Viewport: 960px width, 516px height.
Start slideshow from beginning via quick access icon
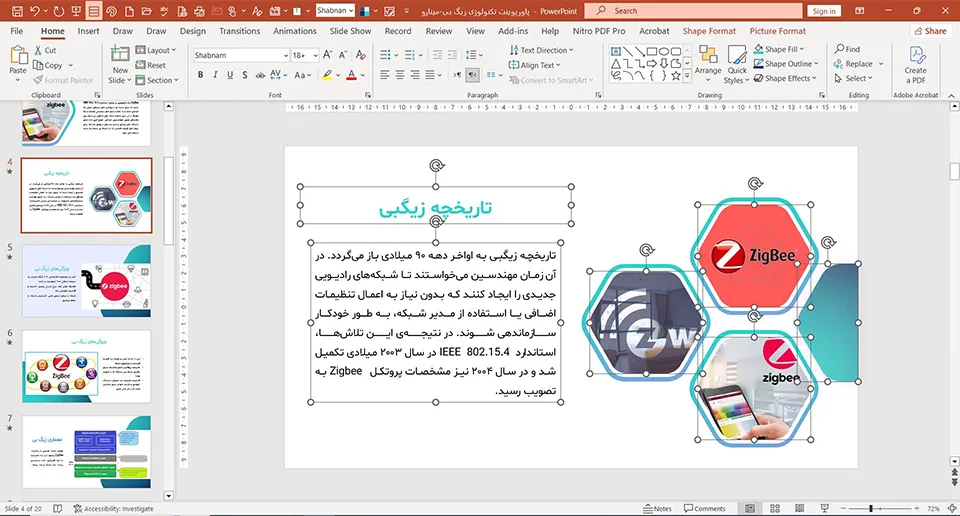[x=77, y=11]
